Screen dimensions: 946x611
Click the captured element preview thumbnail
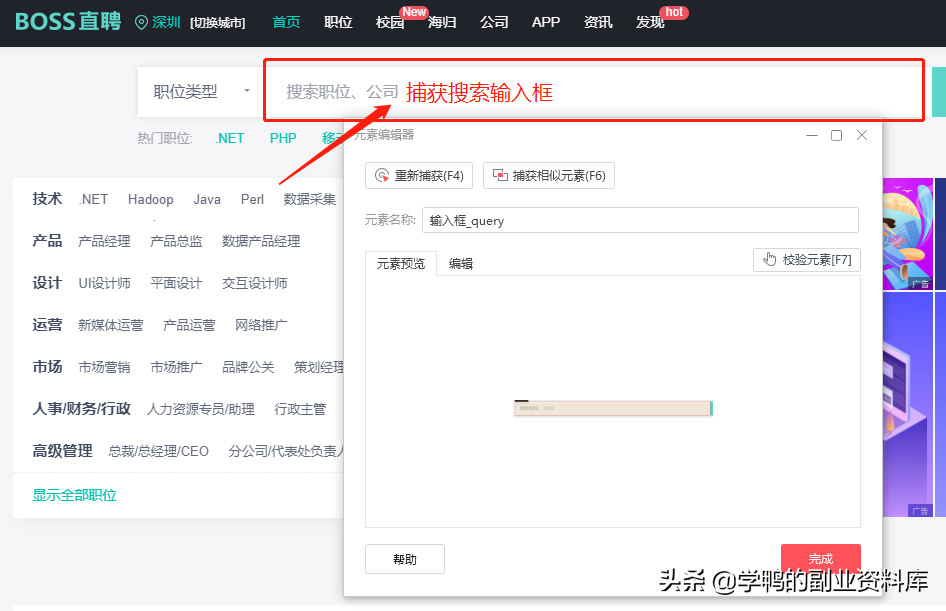coord(613,408)
